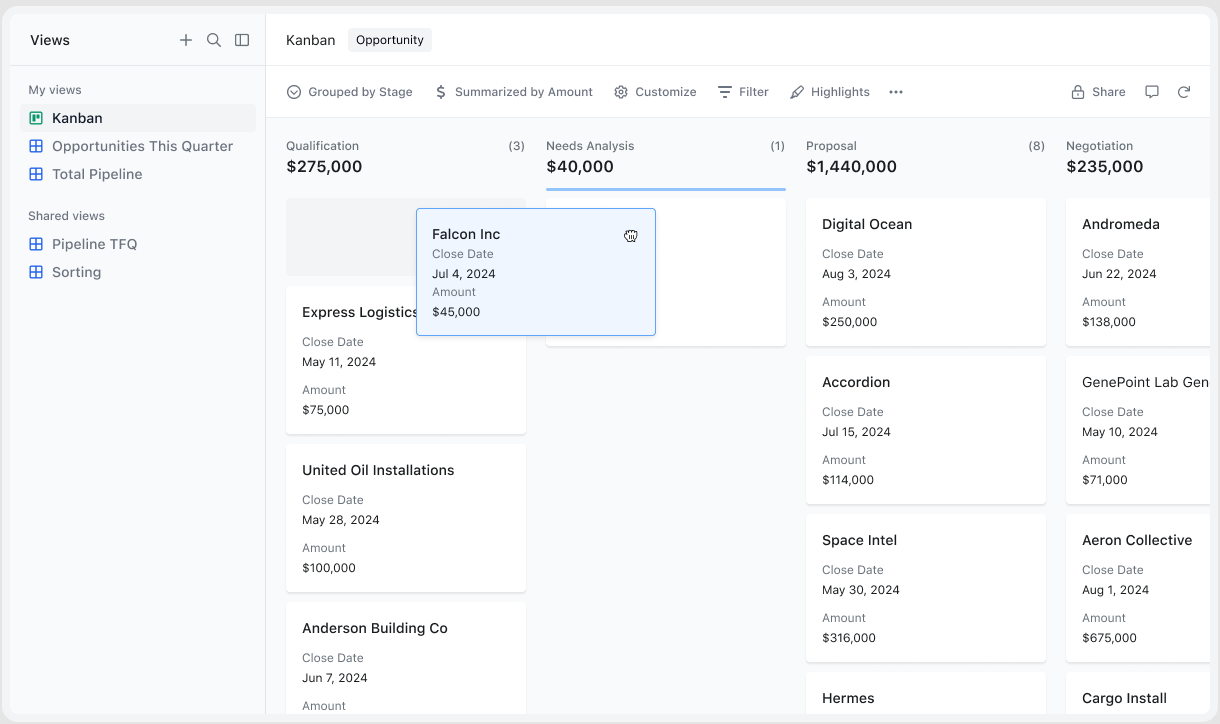The height and width of the screenshot is (724, 1220).
Task: Click the Highlights pen icon
Action: point(797,92)
